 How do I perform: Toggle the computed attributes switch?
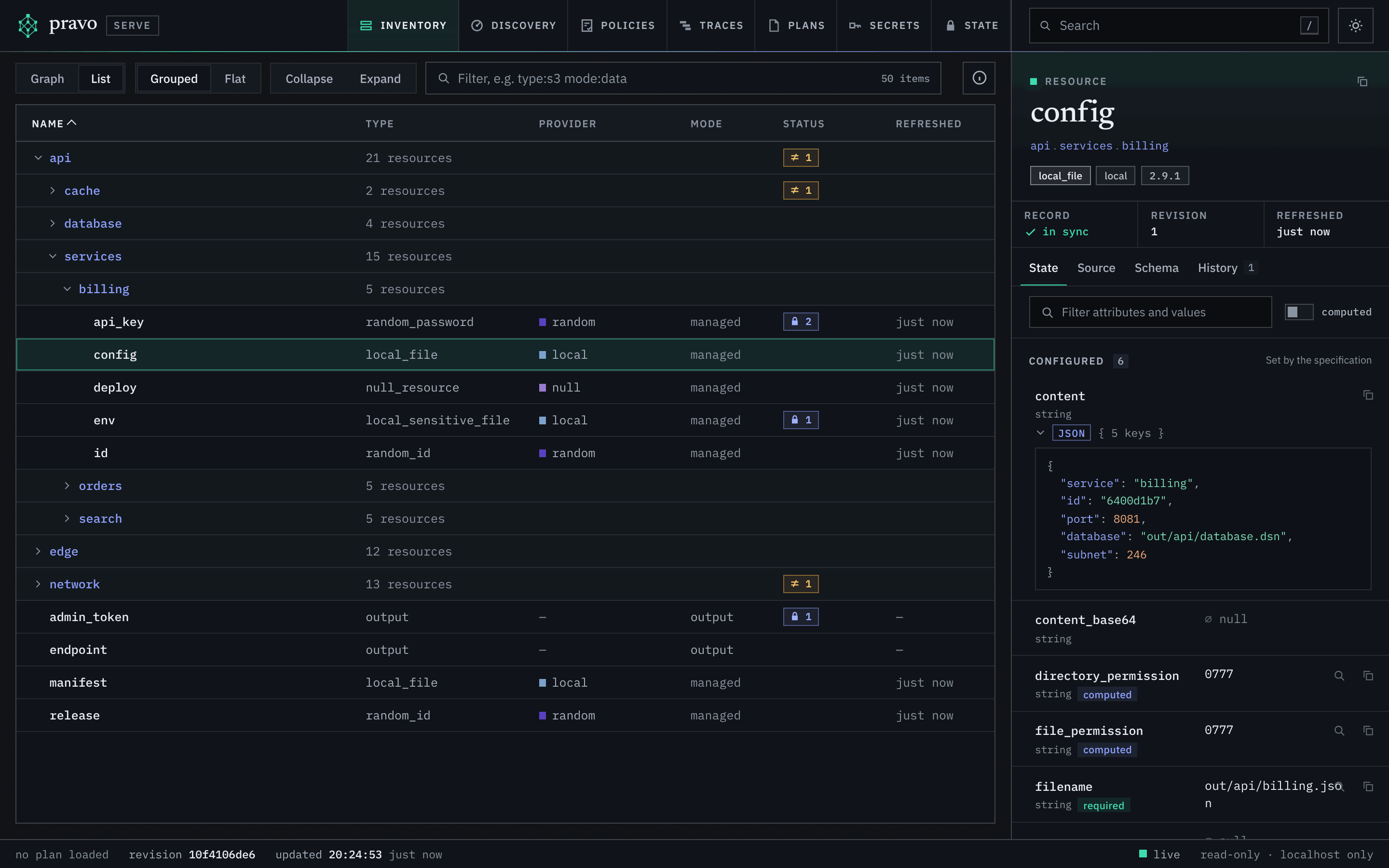coord(1298,312)
